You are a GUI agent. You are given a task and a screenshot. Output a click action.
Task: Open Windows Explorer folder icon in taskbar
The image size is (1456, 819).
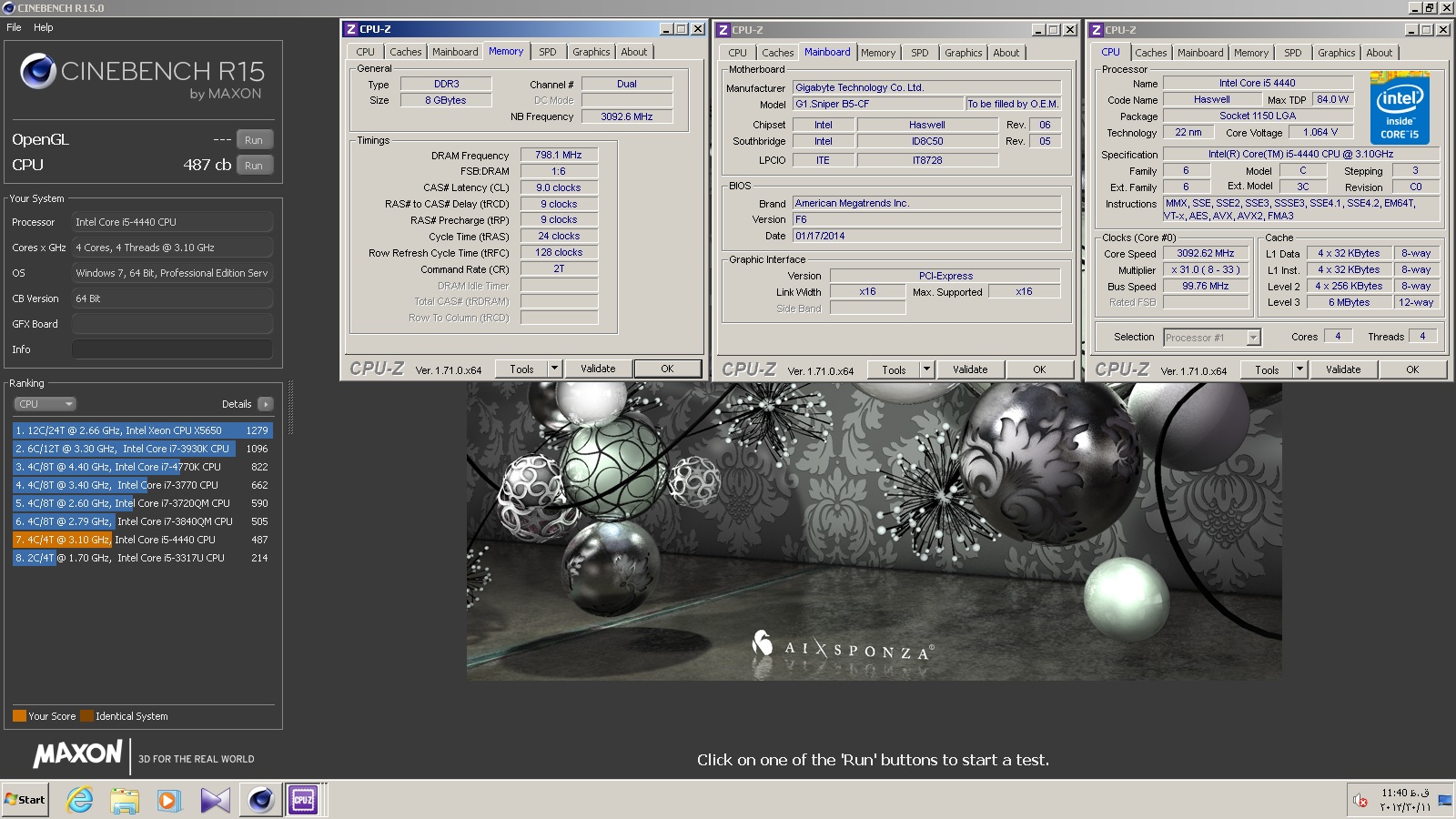pos(125,800)
